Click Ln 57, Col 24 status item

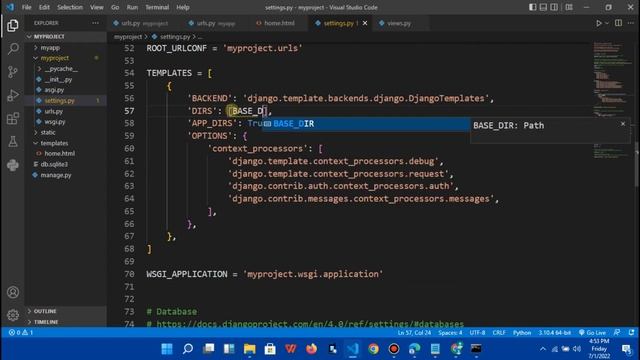tap(414, 333)
